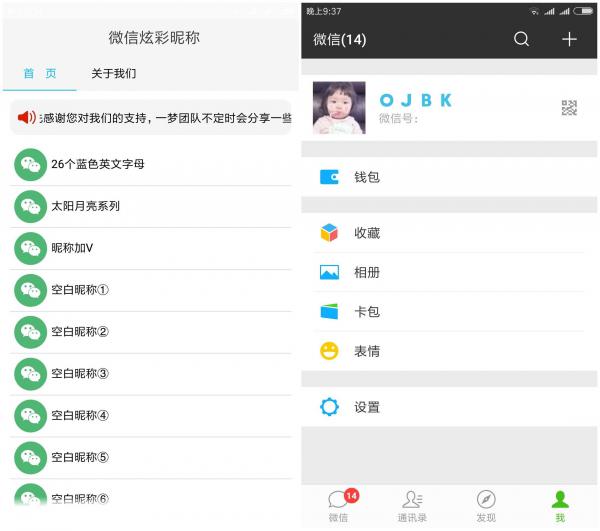Select the 我 profile tab
The height and width of the screenshot is (531, 600).
[560, 506]
